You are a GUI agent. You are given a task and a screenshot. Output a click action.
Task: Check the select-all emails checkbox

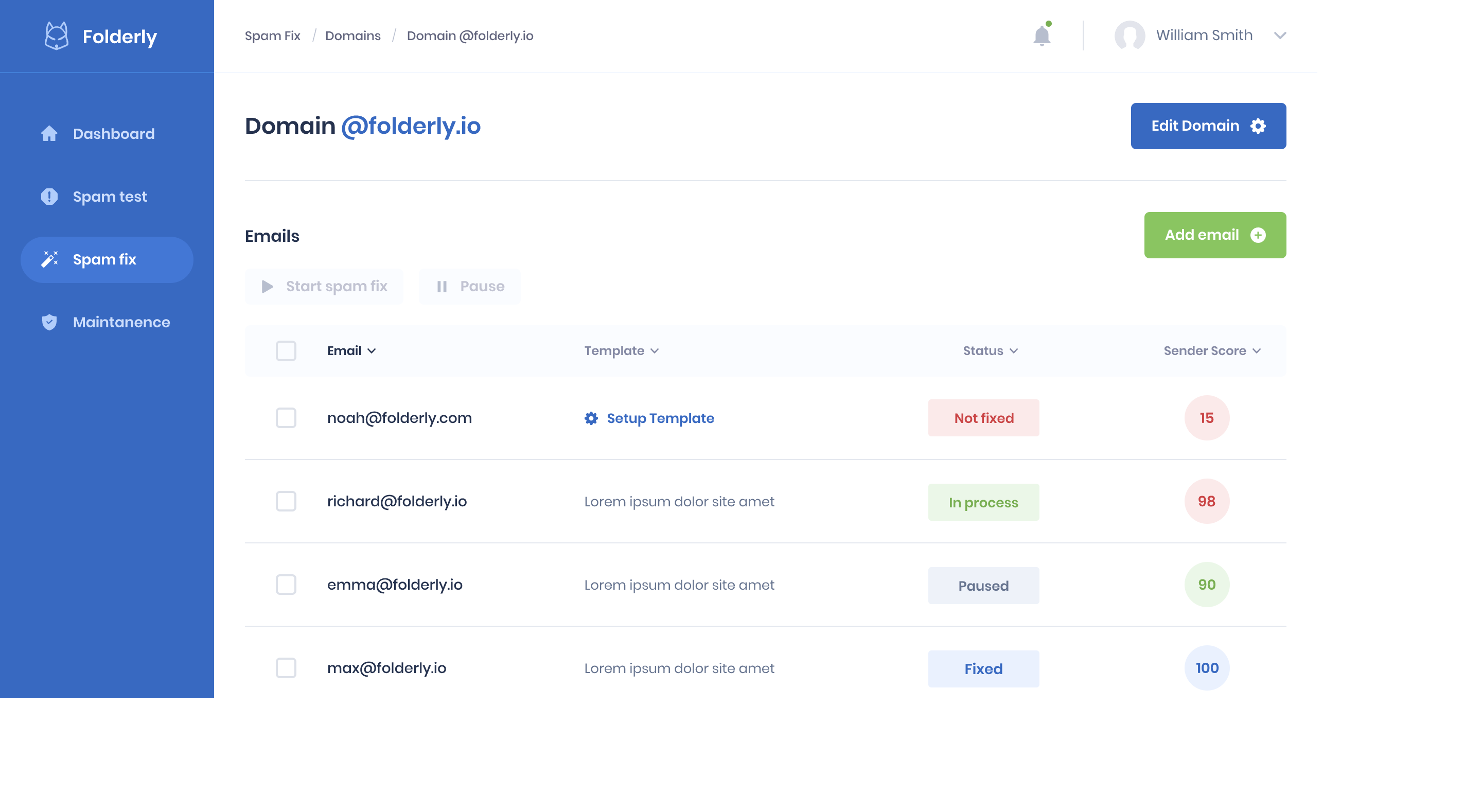pyautogui.click(x=286, y=350)
